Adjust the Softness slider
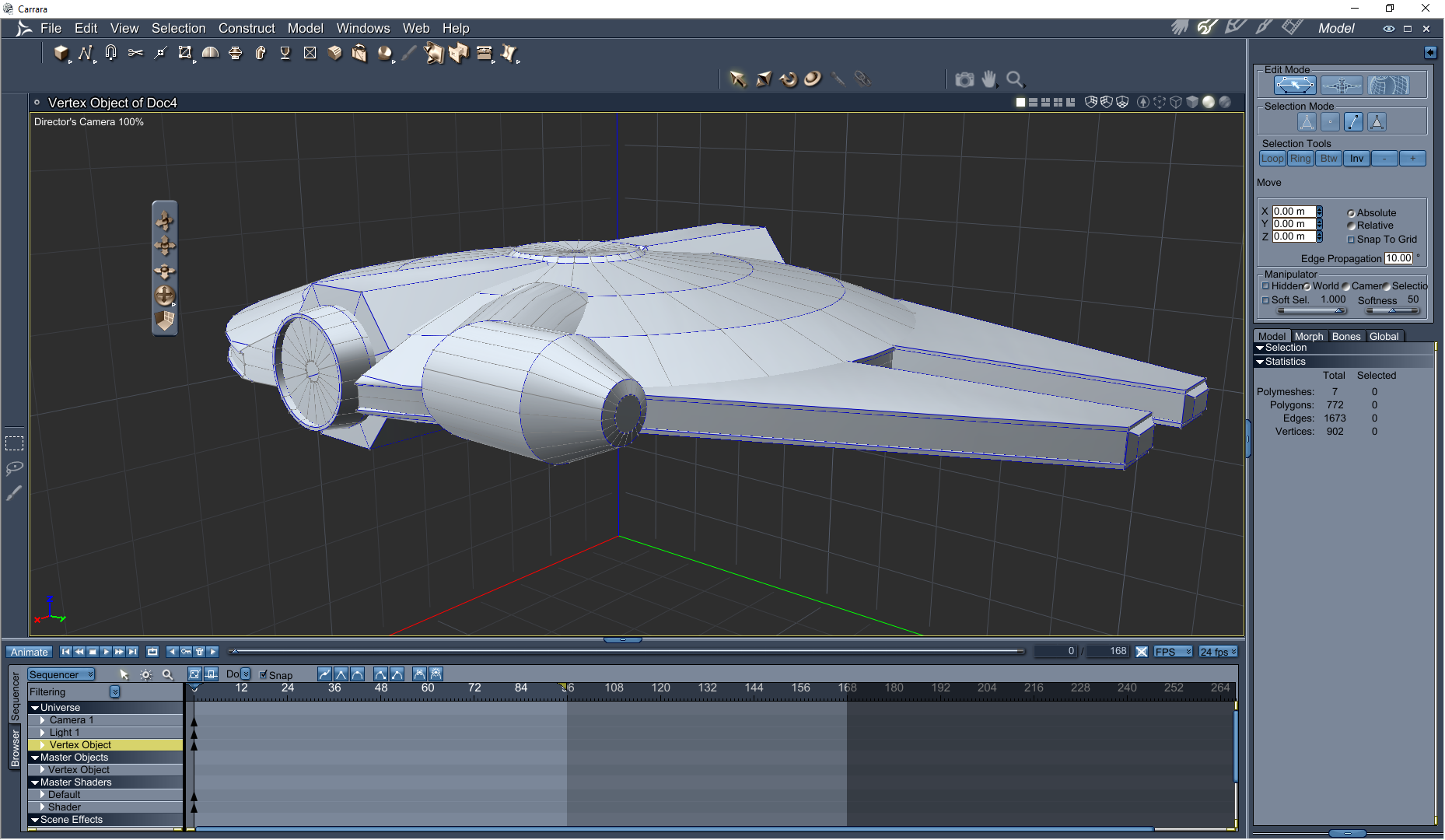Image resolution: width=1445 pixels, height=840 pixels. (1392, 311)
